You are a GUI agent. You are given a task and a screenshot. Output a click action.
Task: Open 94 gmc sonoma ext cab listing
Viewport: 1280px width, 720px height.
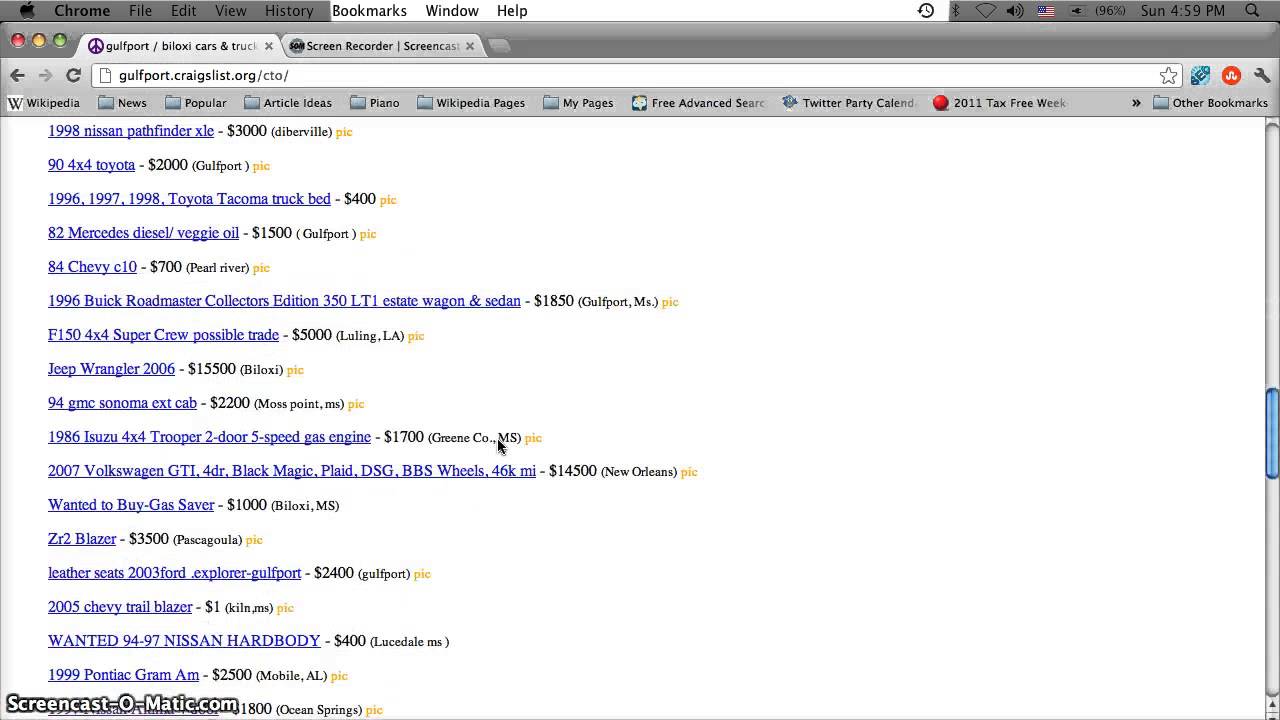click(x=122, y=403)
